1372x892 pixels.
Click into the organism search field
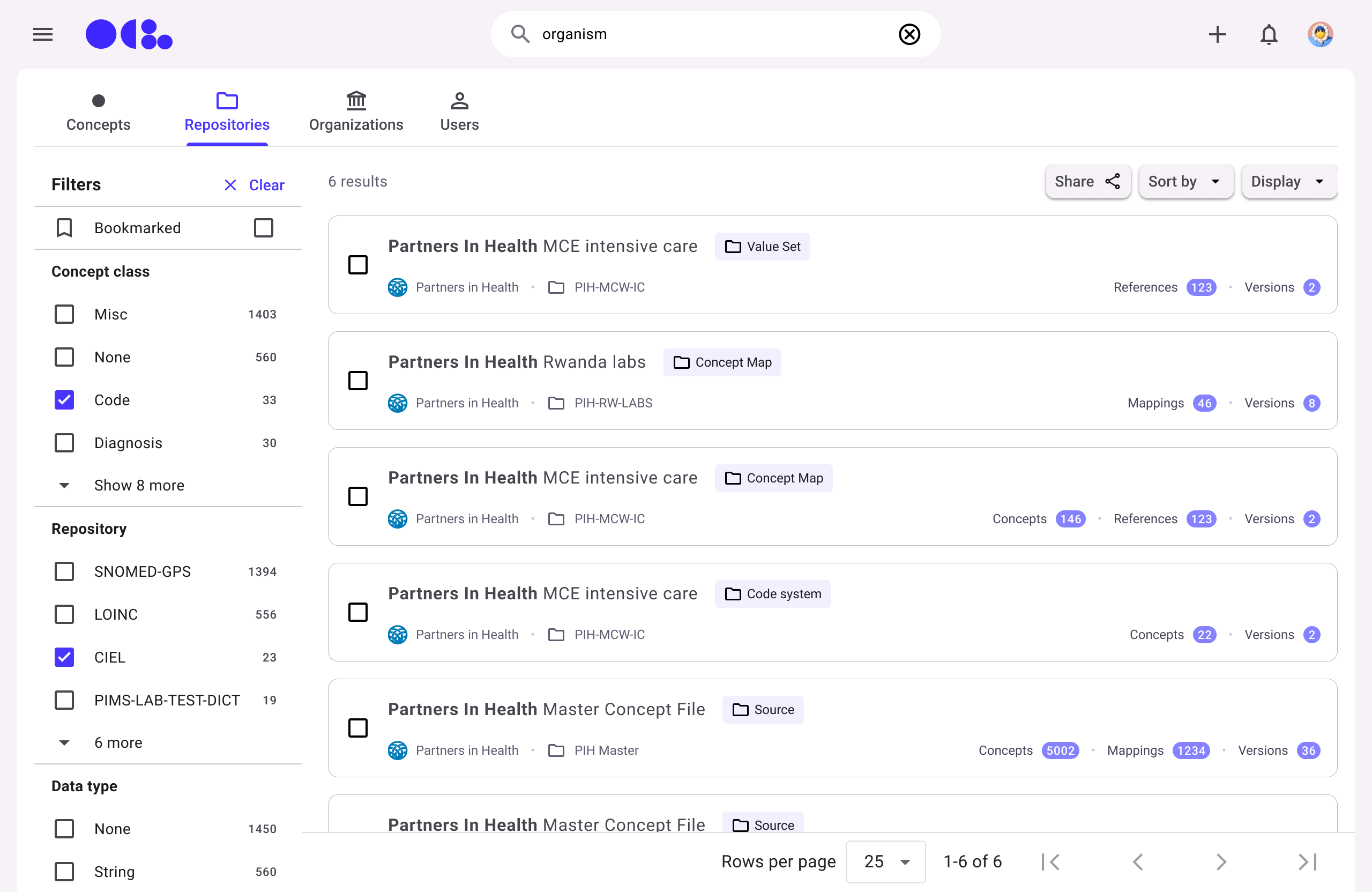coord(709,35)
